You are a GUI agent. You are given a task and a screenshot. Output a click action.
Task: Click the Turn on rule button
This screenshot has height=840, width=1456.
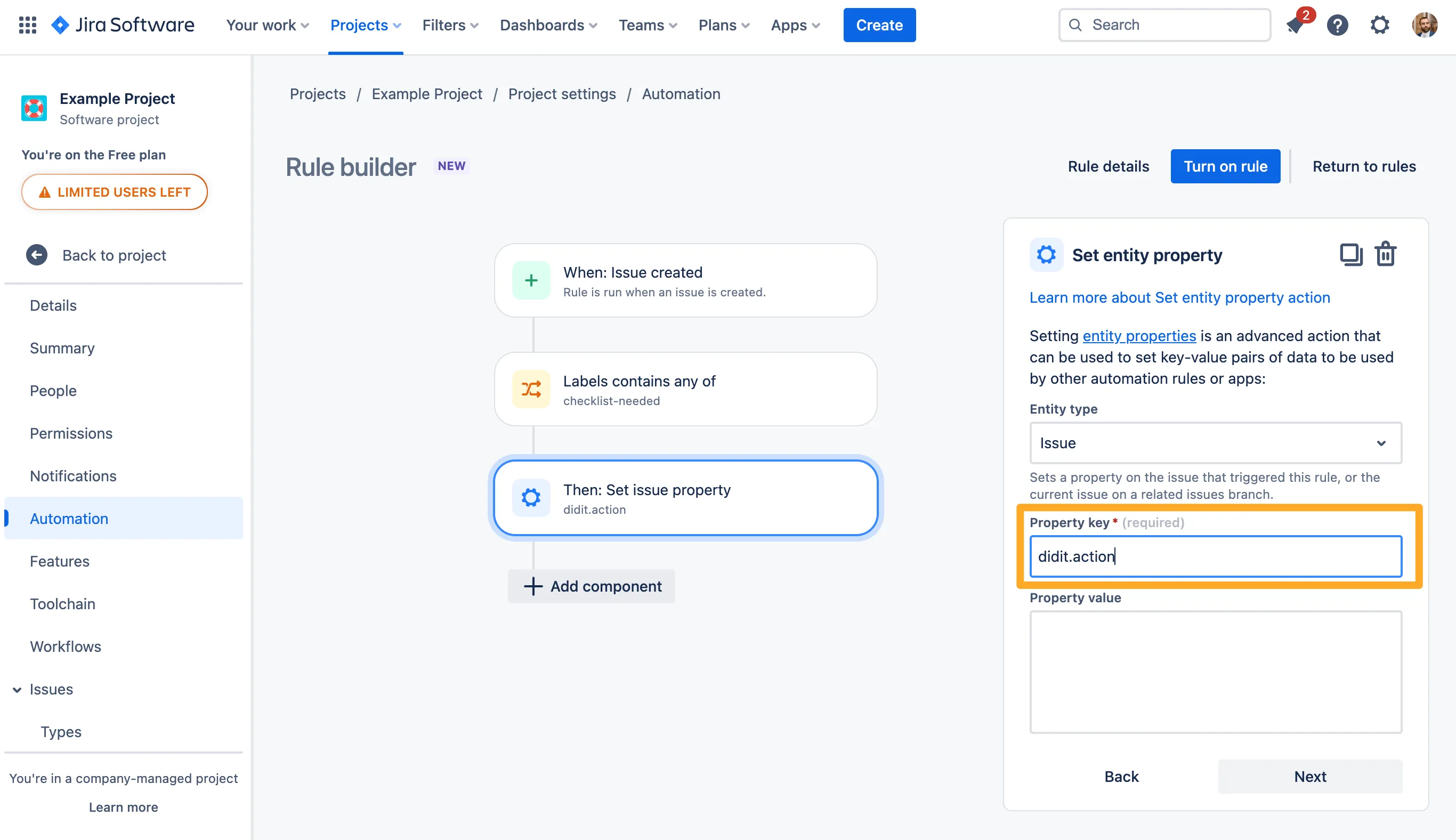click(1225, 166)
